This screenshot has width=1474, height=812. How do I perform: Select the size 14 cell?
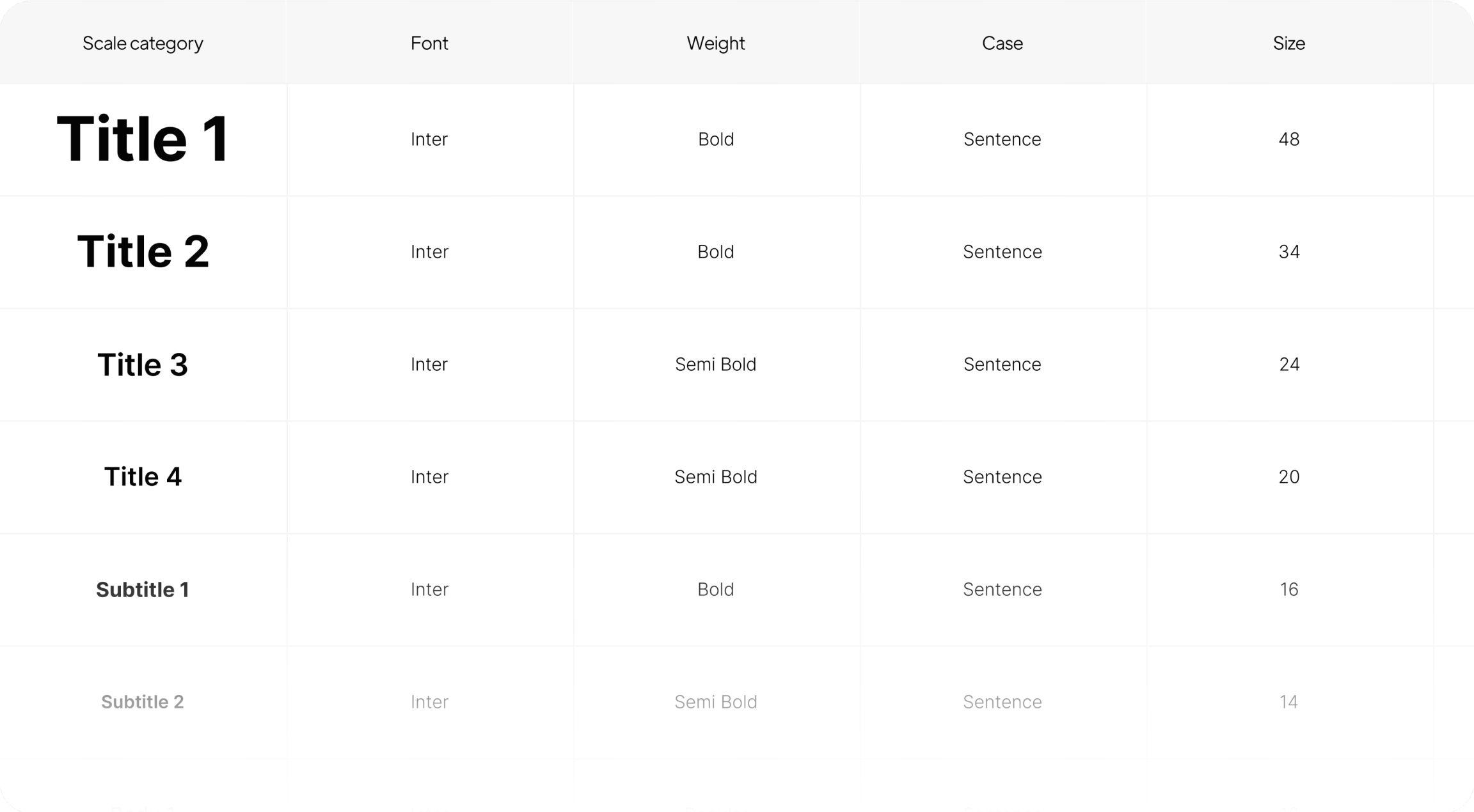click(1289, 702)
